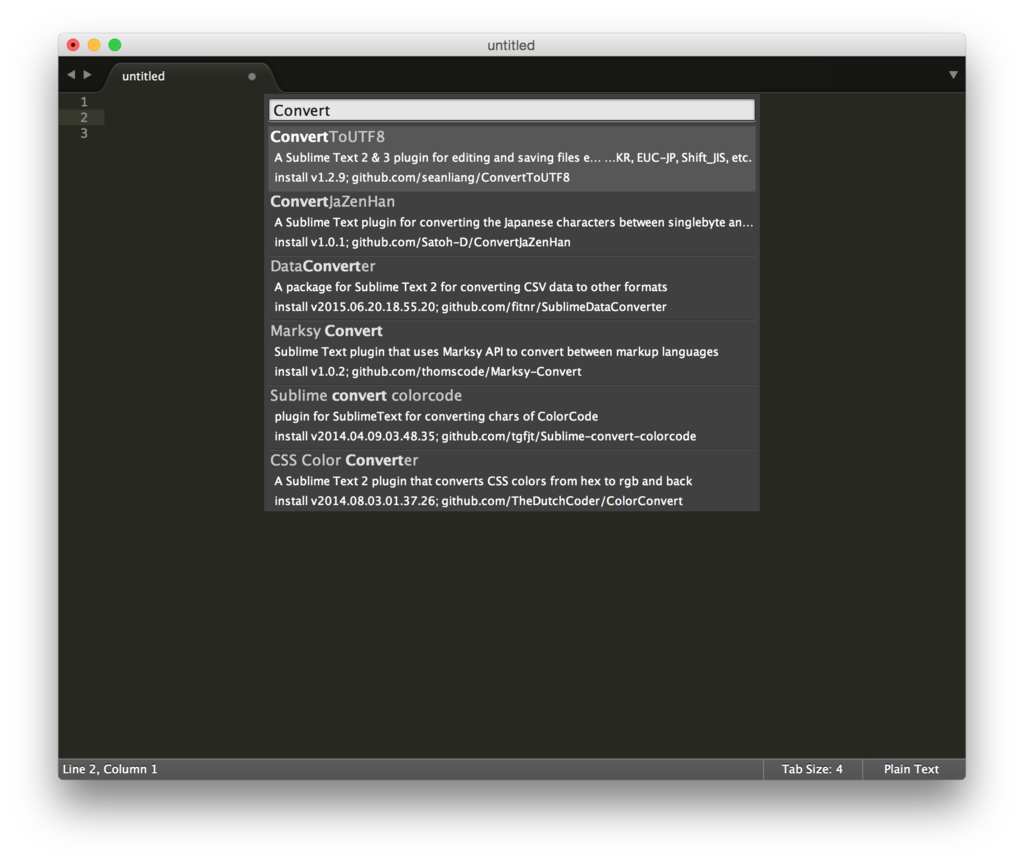Click Line 2, Column 1 status text
Screen dimensions: 1024x863
coord(110,769)
